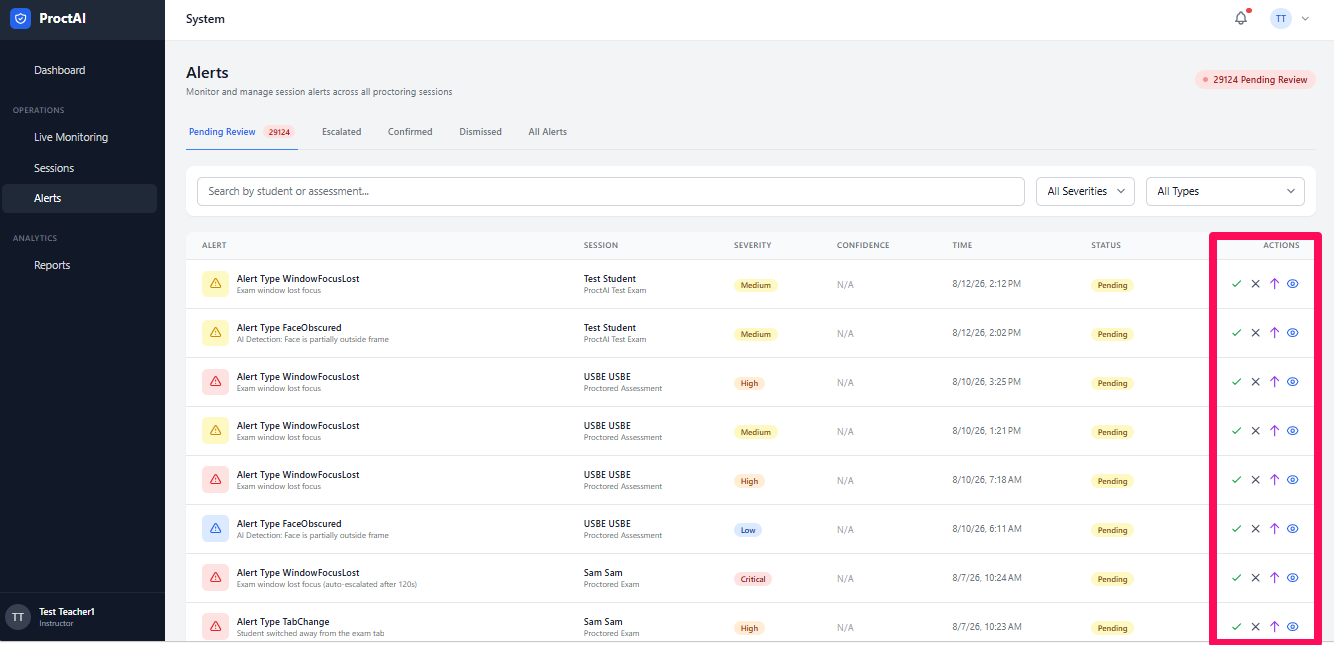Open the All Severities filter dropdown

(x=1085, y=191)
